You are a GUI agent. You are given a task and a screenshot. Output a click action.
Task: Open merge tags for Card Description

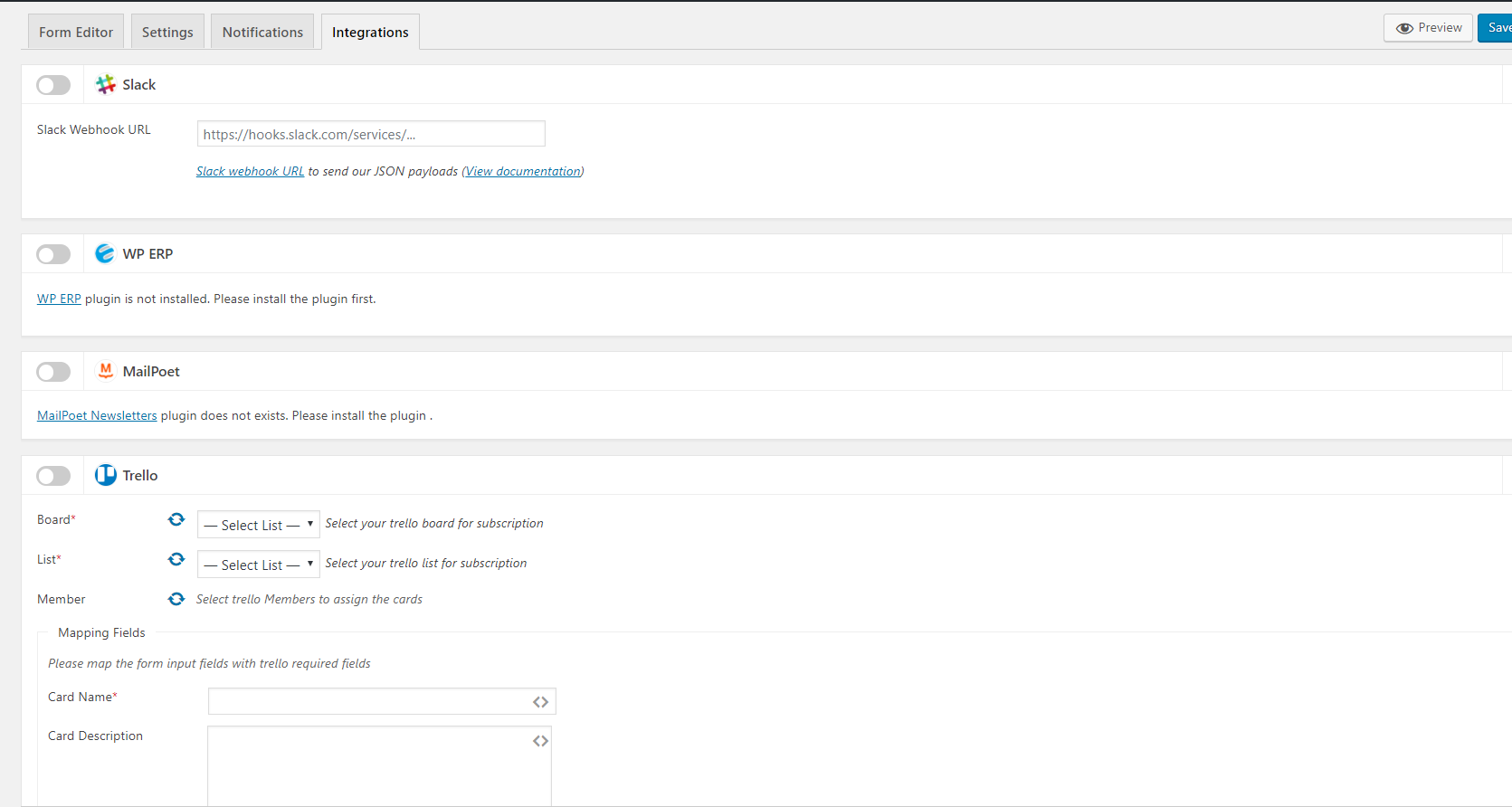coord(540,741)
